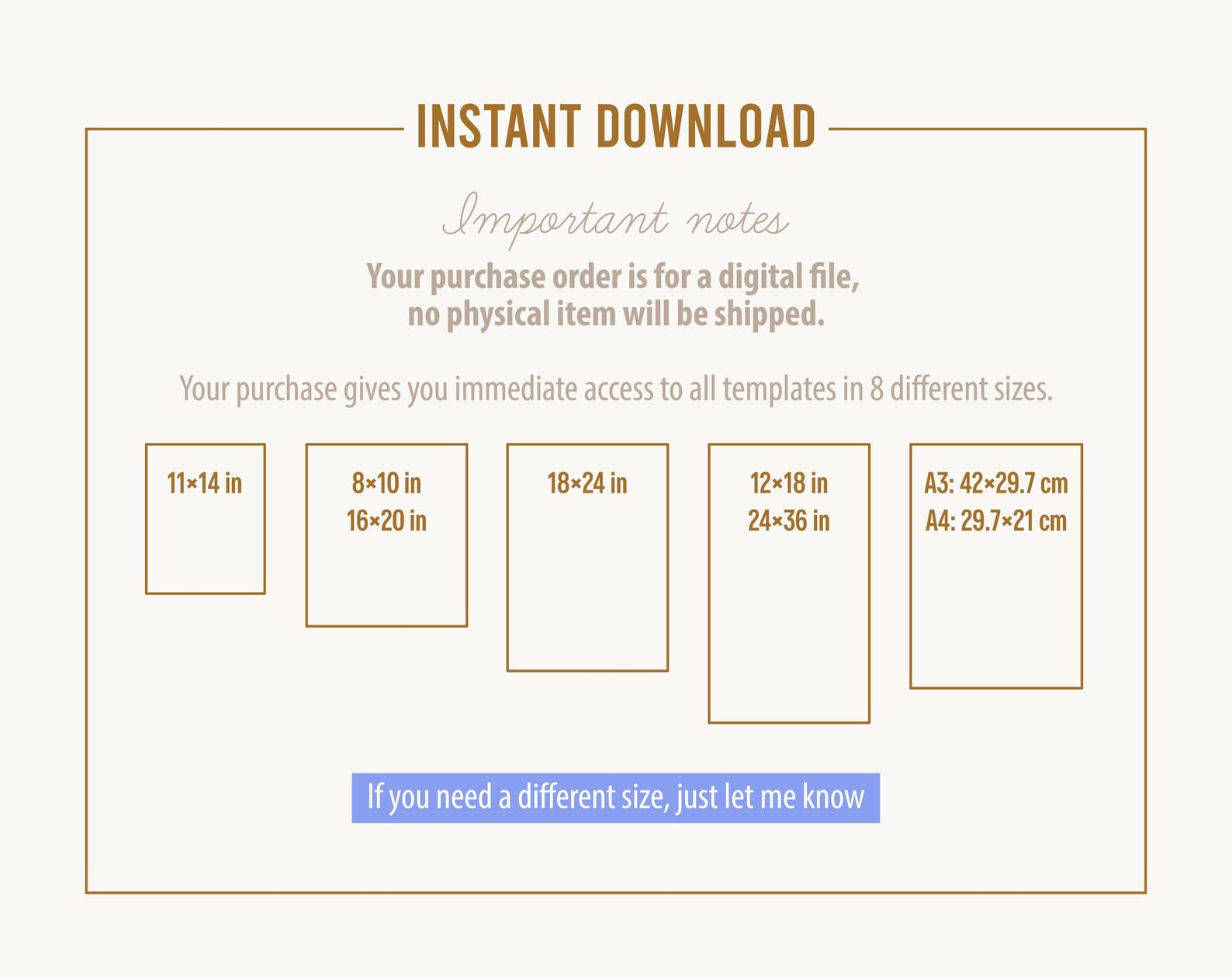Click the word DOWNLOAD in the title
Viewport: 1232px width, 979px height.
tap(706, 126)
